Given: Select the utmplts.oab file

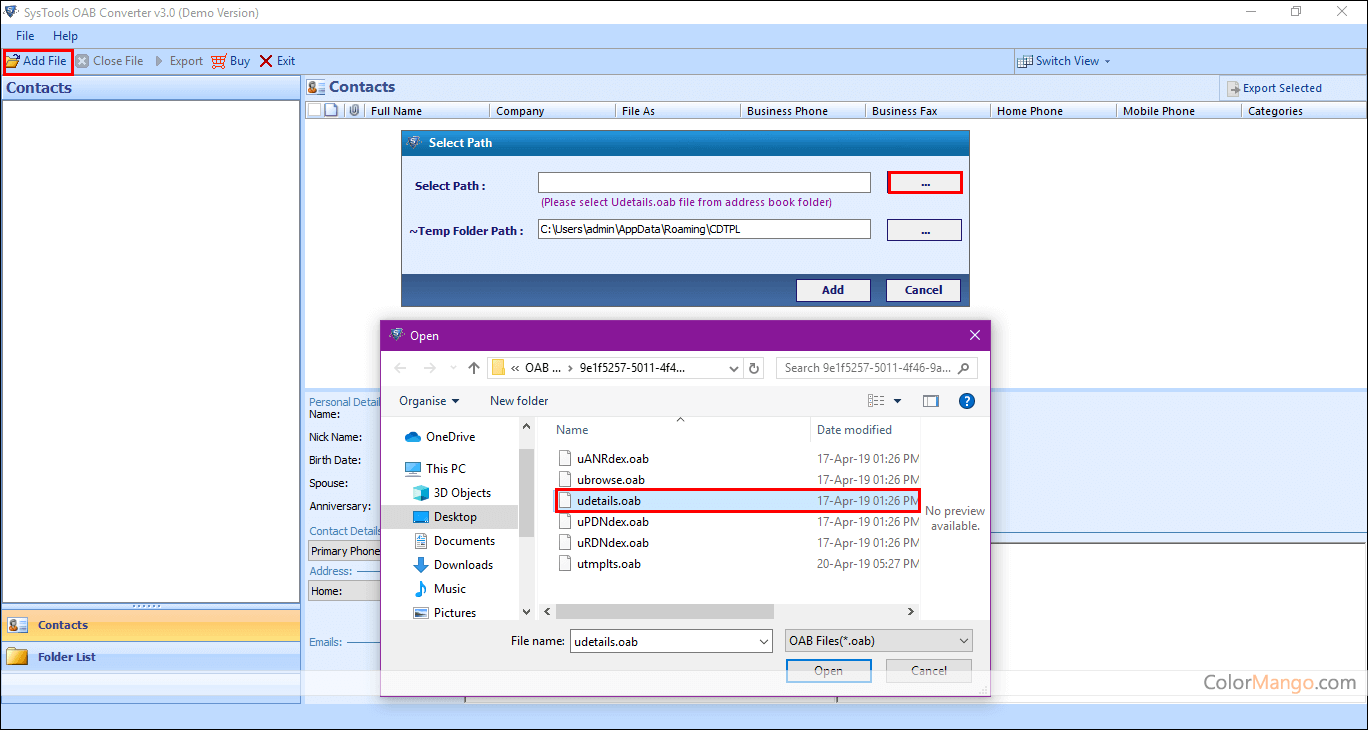Looking at the screenshot, I should pyautogui.click(x=608, y=564).
